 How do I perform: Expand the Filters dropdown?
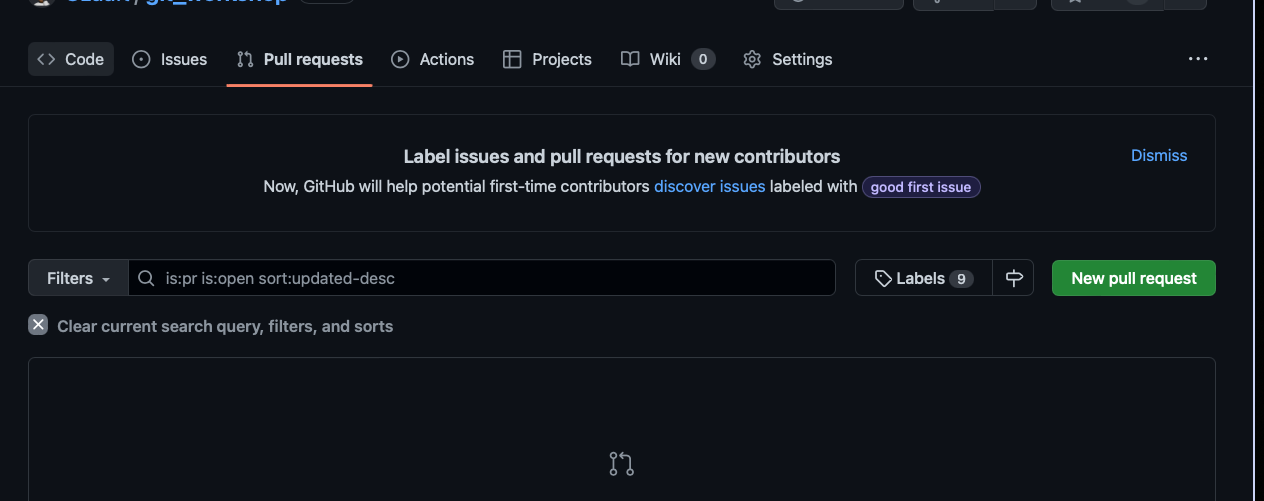tap(79, 278)
